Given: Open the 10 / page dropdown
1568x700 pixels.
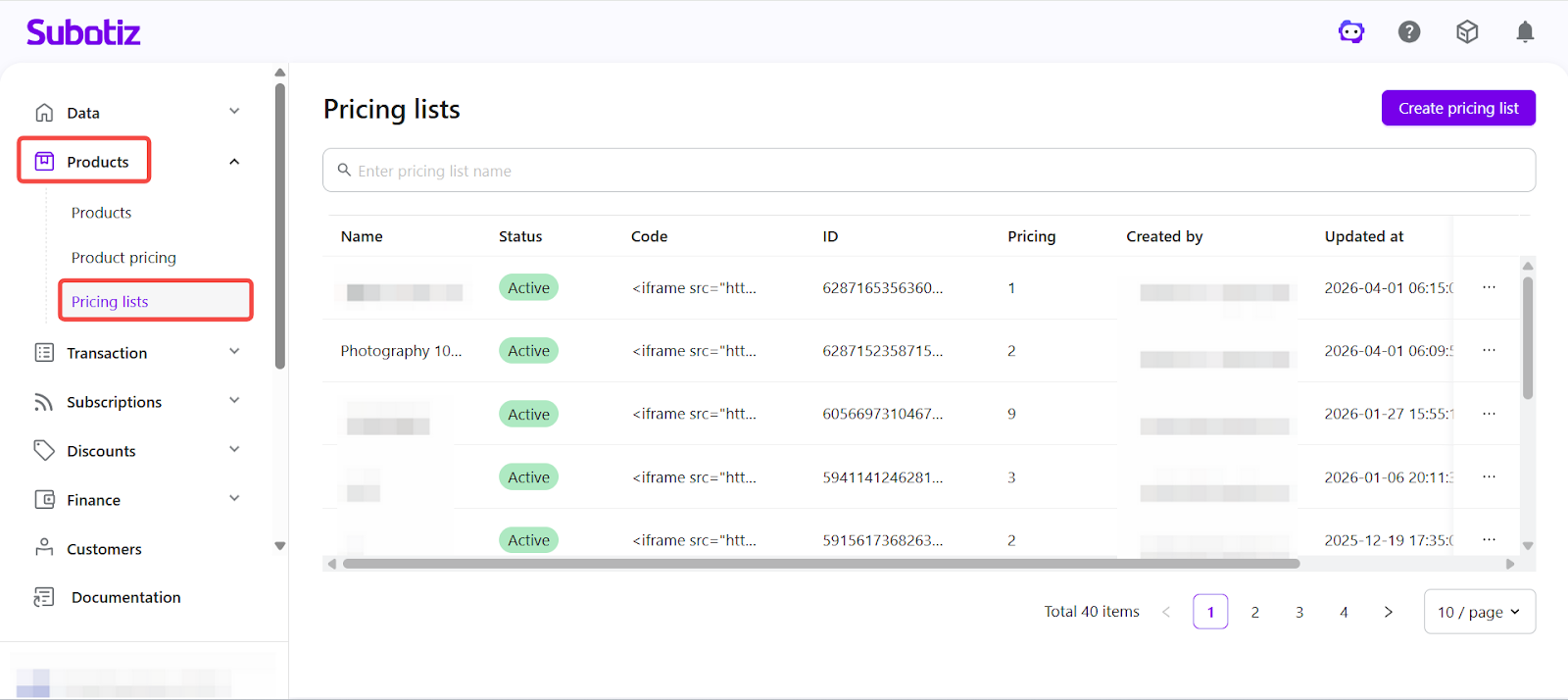Looking at the screenshot, I should [x=1479, y=612].
